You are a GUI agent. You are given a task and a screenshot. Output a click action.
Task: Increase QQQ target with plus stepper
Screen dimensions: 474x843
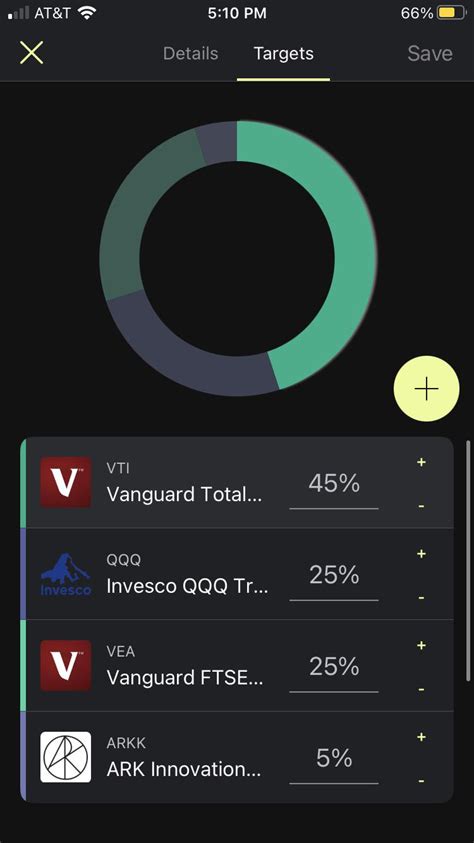point(421,554)
